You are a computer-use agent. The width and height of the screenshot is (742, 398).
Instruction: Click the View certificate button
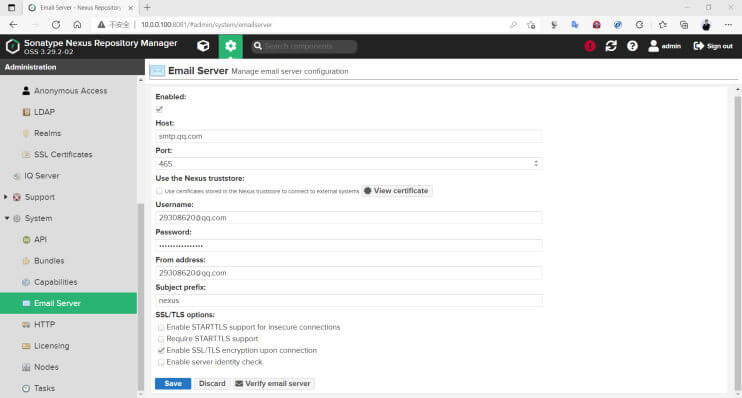(x=397, y=191)
